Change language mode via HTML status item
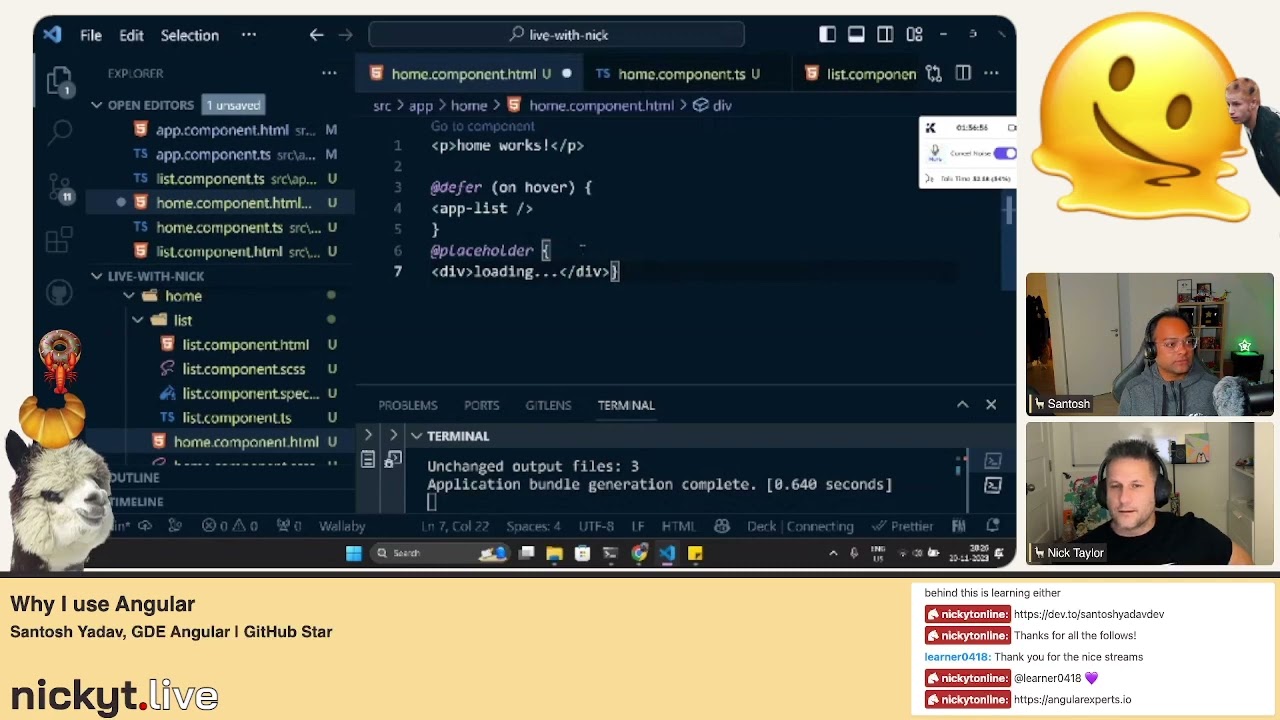Viewport: 1280px width, 720px height. point(678,526)
